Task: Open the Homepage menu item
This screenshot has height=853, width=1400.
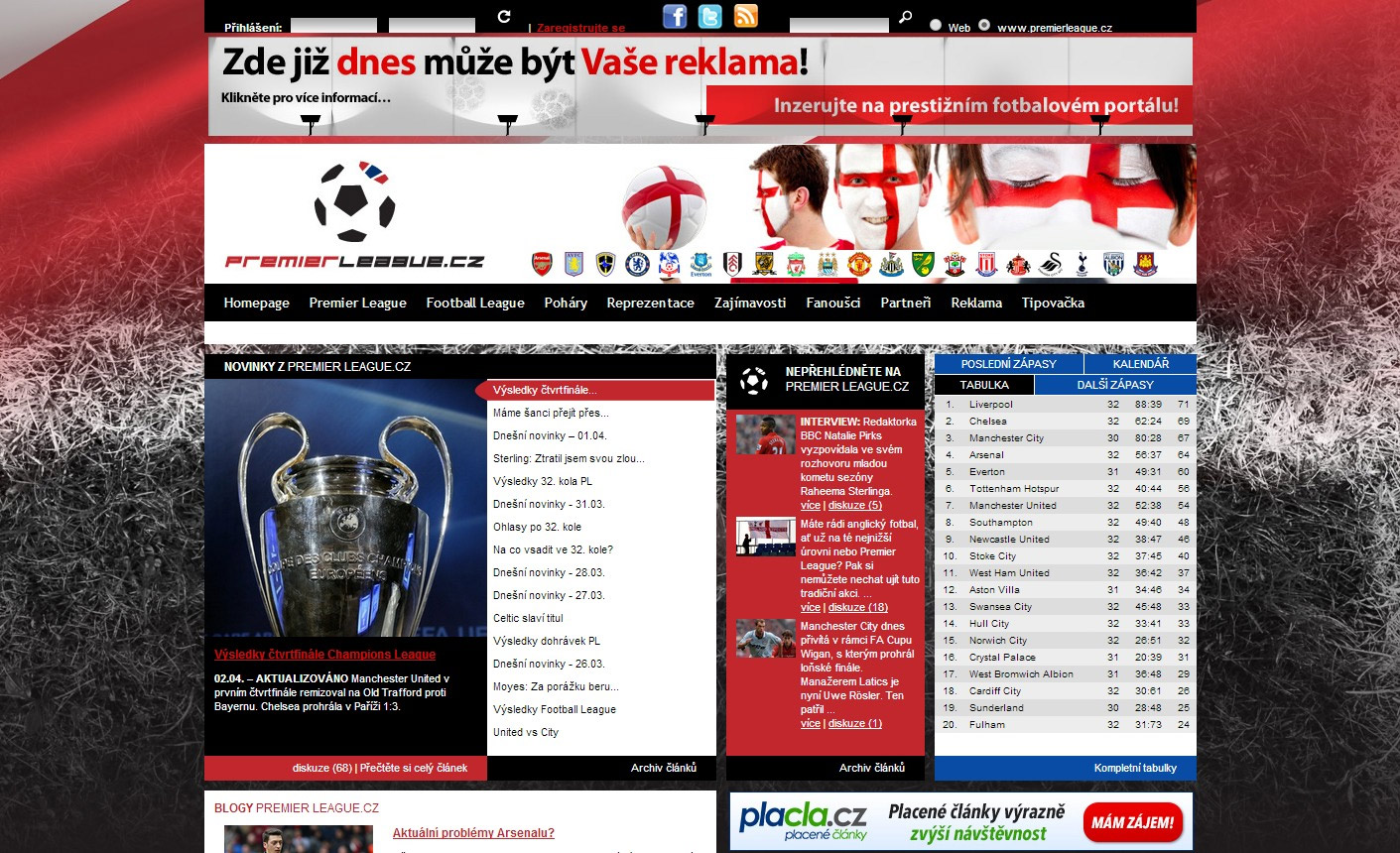Action: click(256, 303)
